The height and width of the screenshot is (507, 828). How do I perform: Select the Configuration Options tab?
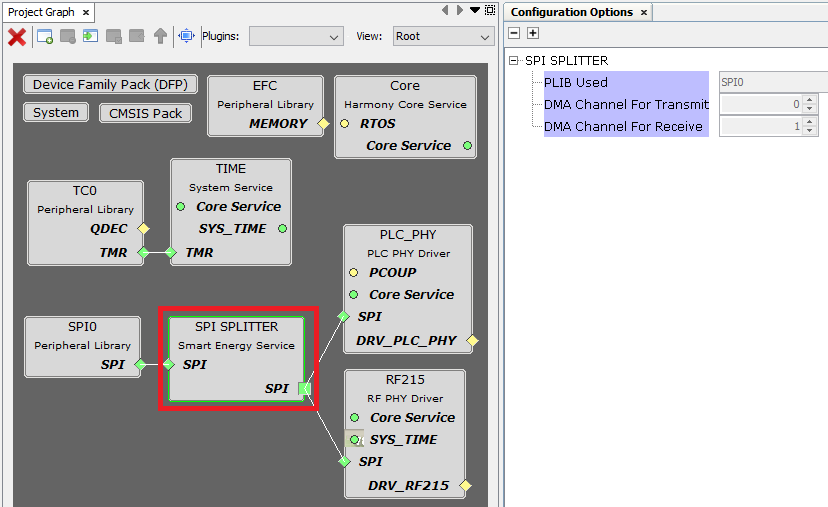pyautogui.click(x=571, y=12)
